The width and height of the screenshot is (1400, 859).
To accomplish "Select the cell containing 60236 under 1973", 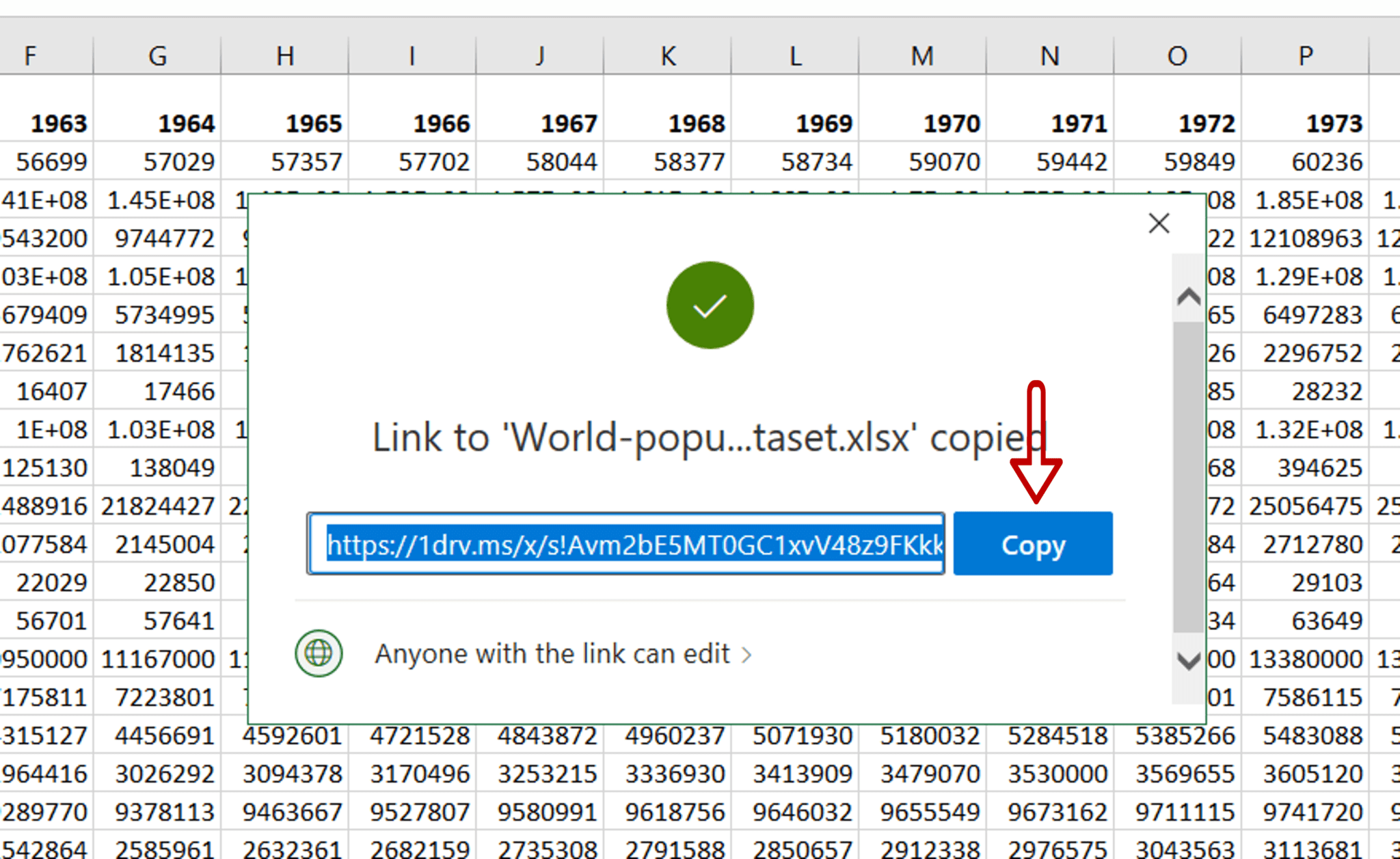I will tap(1306, 161).
